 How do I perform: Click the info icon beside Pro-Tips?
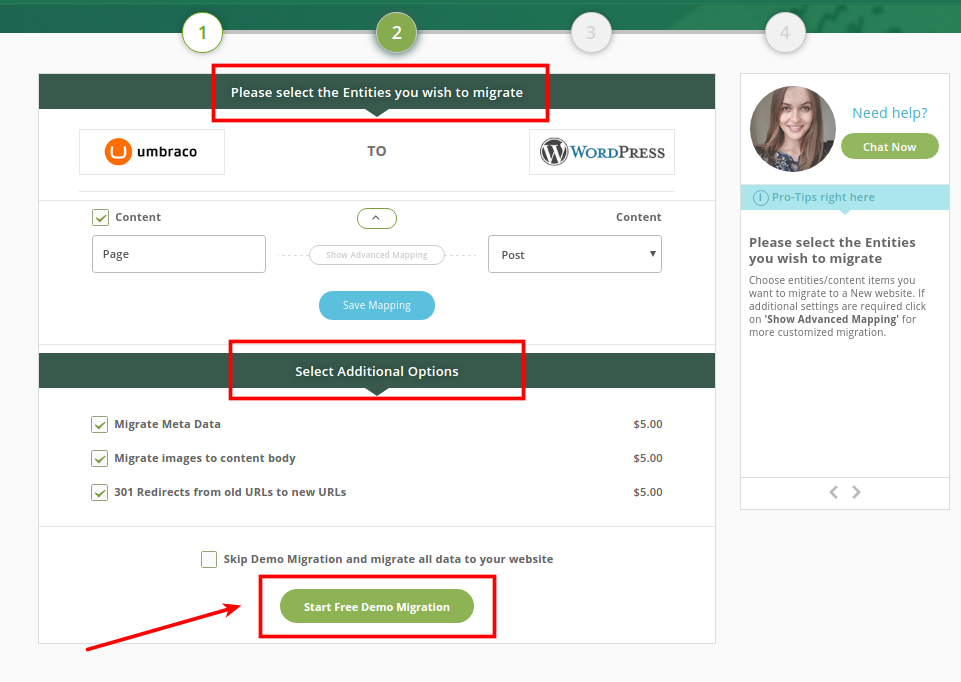pos(760,197)
